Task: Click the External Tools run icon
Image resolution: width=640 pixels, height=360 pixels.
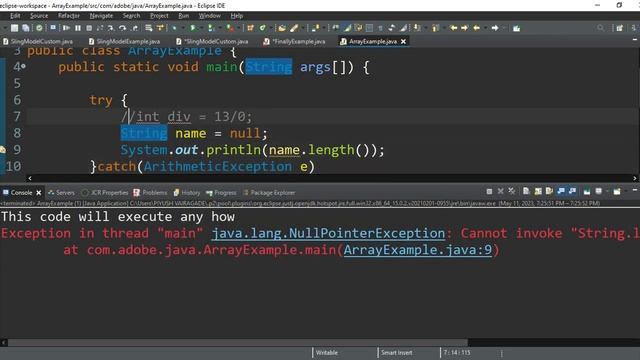Action: (230, 28)
